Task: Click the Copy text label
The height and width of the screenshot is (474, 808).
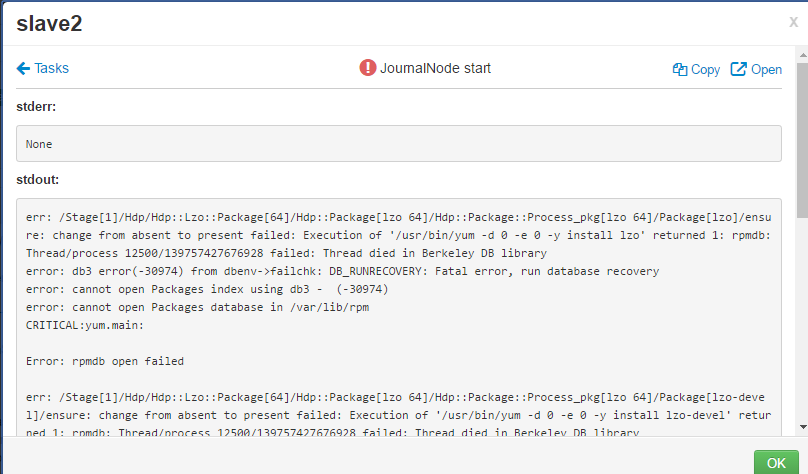Action: pyautogui.click(x=705, y=69)
